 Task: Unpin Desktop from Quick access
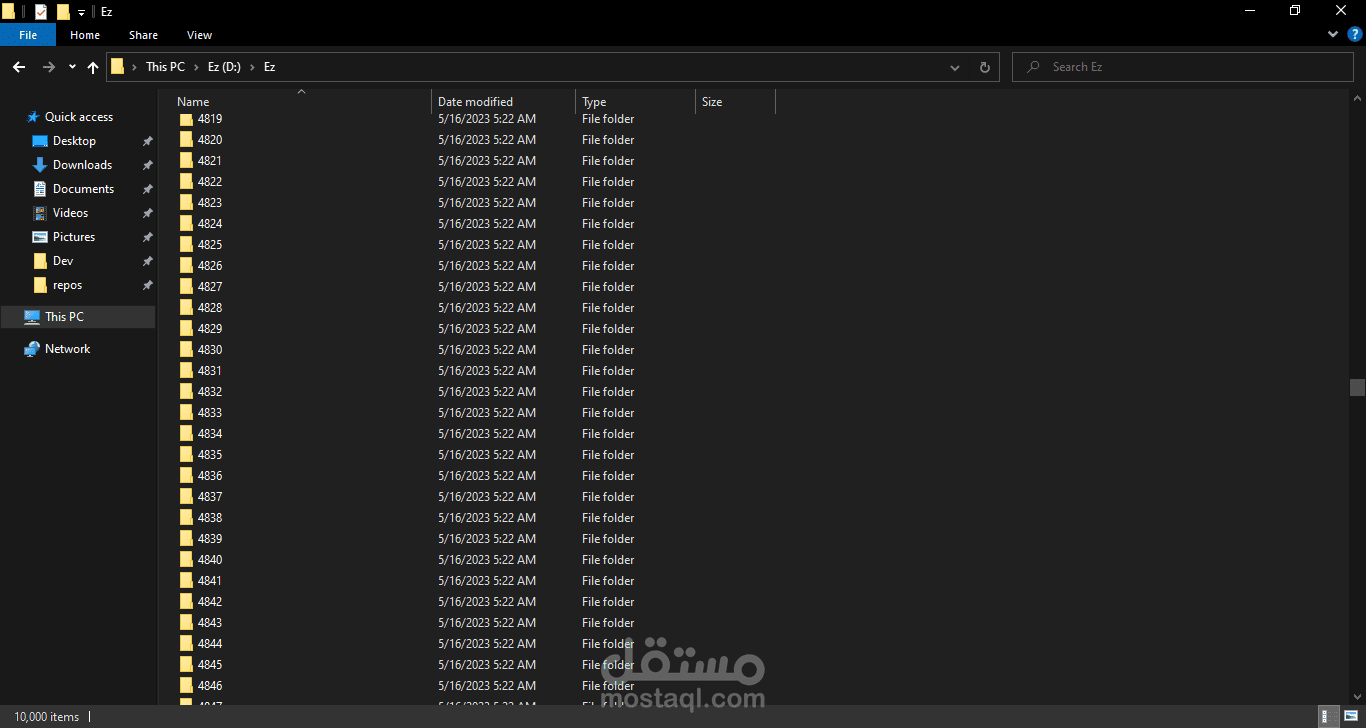pos(147,140)
